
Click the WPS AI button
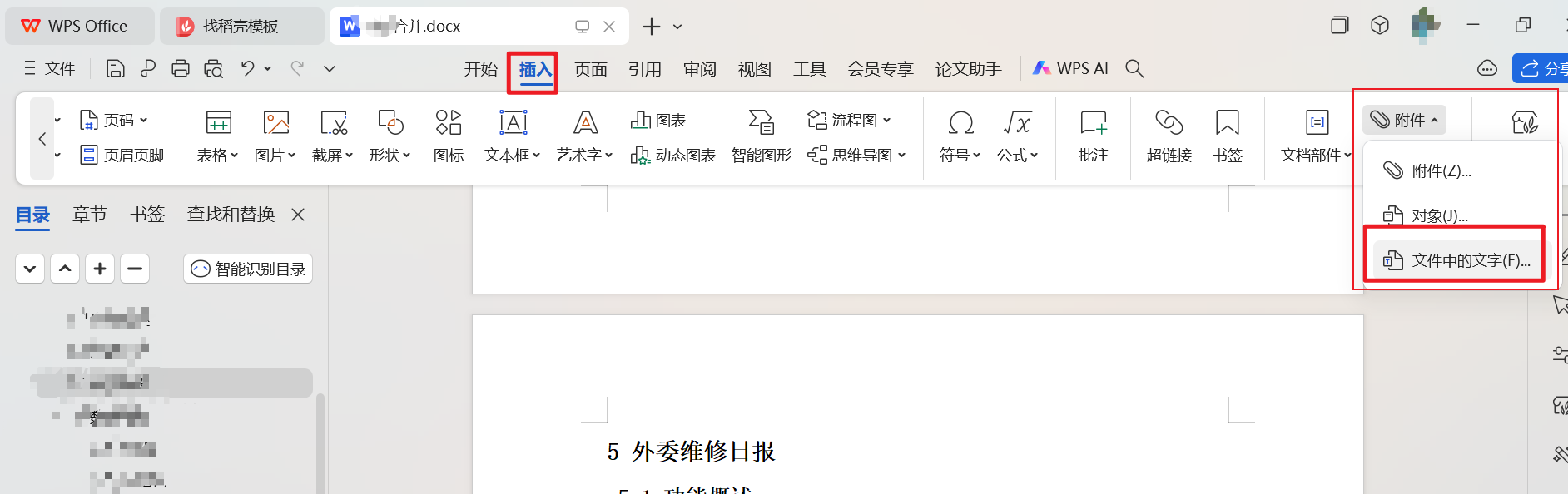tap(1070, 68)
